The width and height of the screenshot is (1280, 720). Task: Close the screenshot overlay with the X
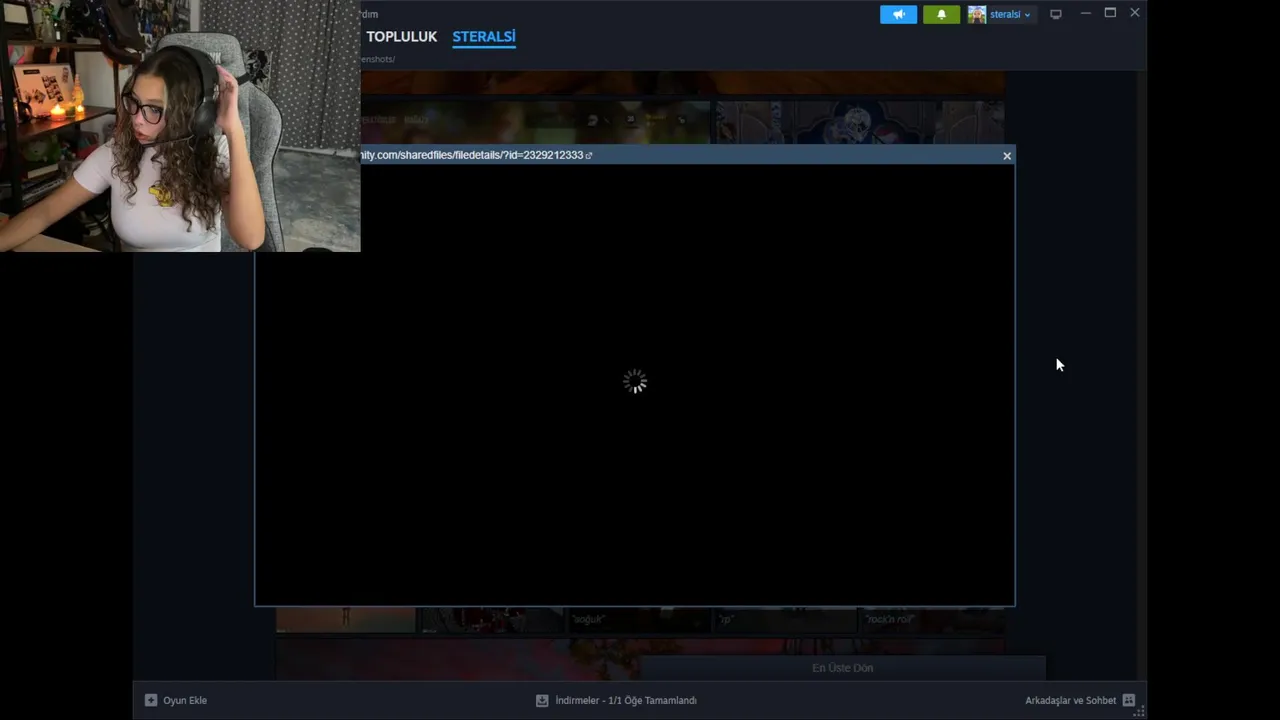1007,156
